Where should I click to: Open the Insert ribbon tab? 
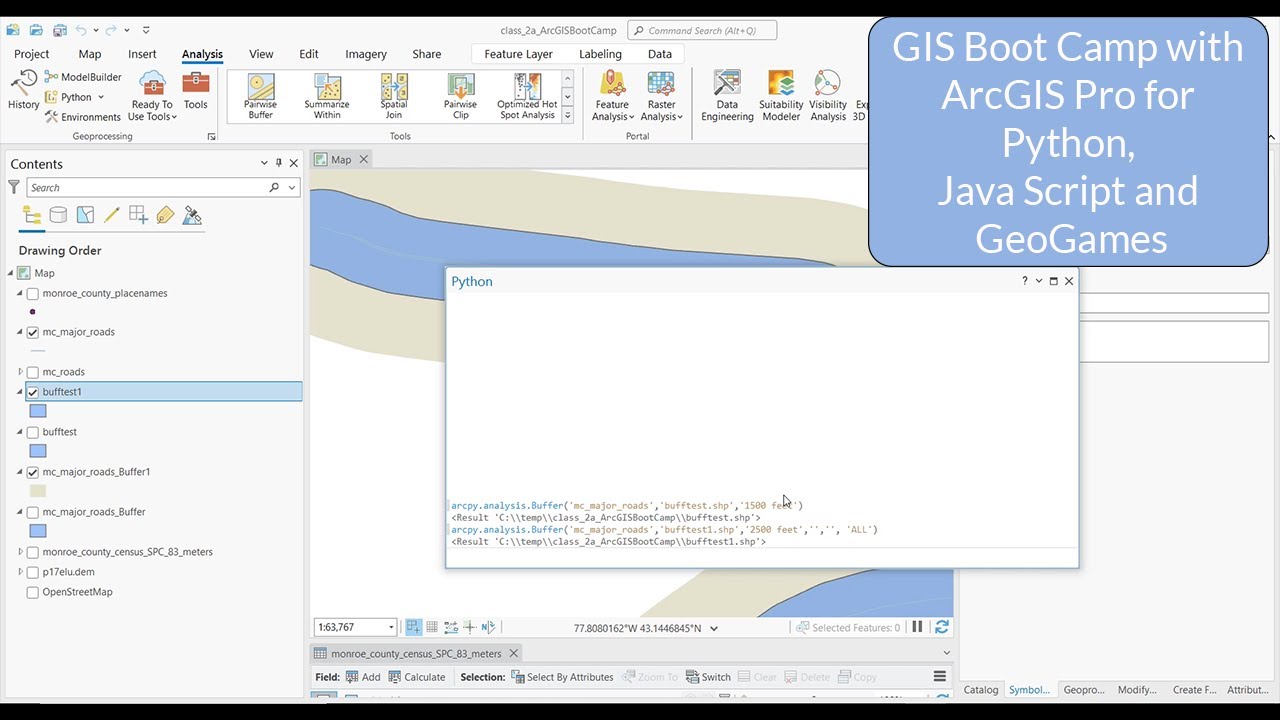(142, 54)
